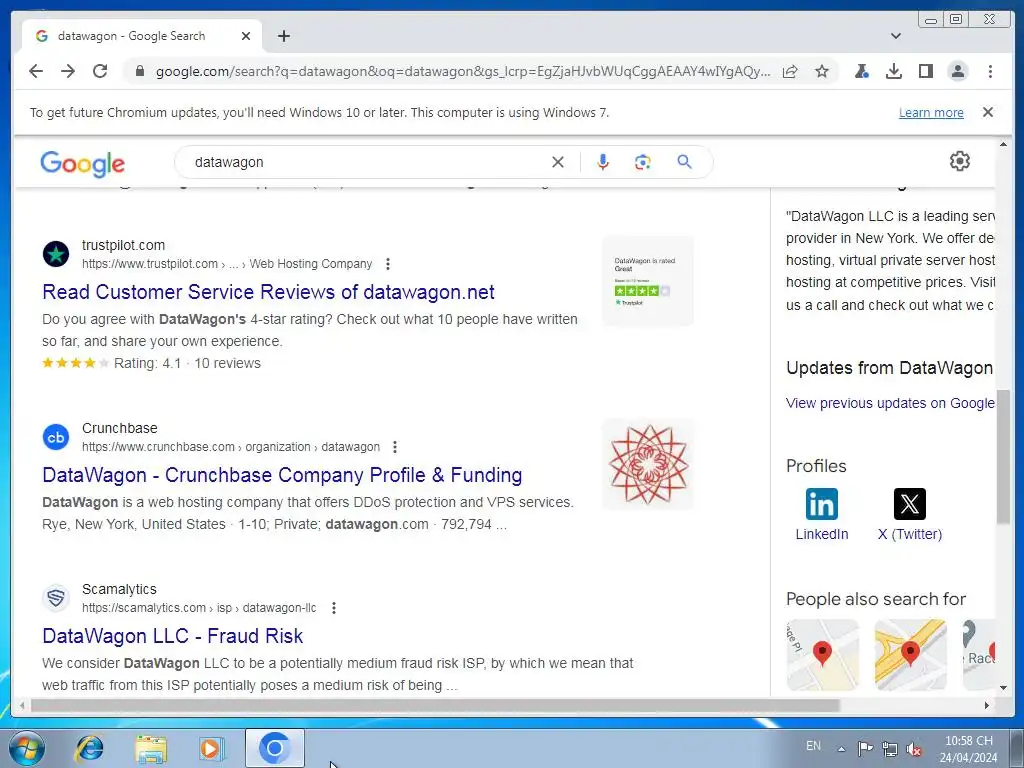Click scroll right arrow at bottom

coord(986,705)
